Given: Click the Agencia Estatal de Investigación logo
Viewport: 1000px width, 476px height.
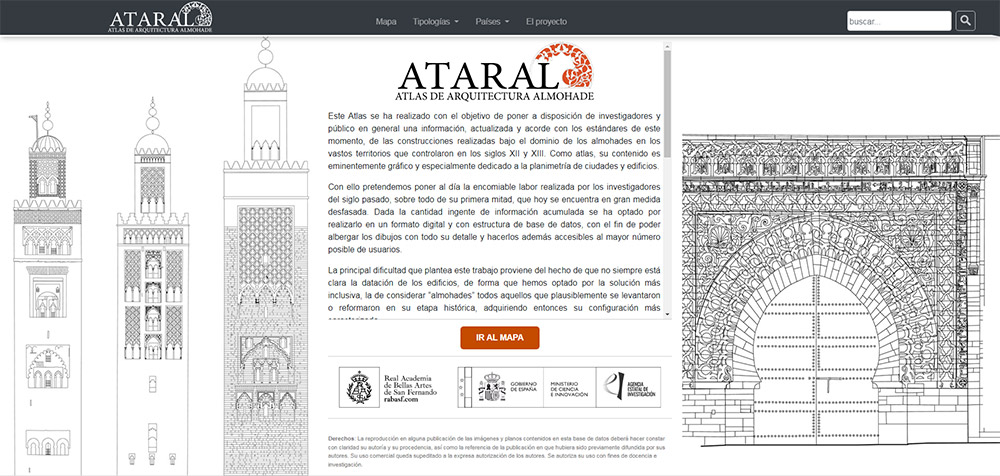Looking at the screenshot, I should (629, 387).
